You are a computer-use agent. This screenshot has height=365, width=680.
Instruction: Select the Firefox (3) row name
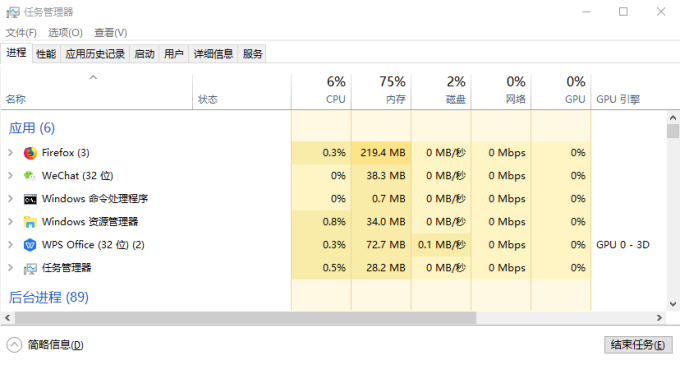65,153
